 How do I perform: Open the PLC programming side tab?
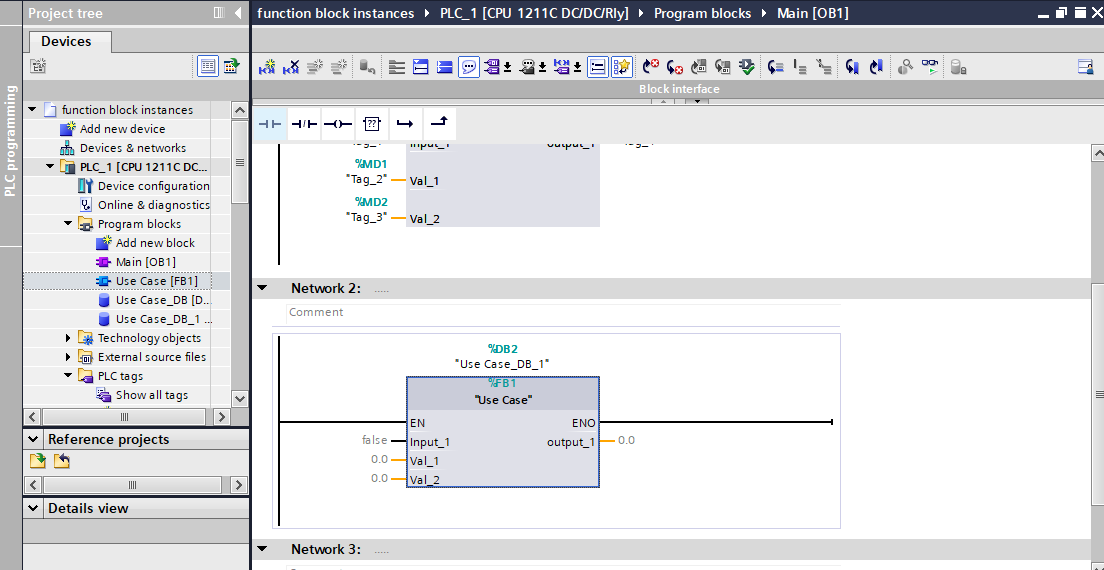click(11, 140)
